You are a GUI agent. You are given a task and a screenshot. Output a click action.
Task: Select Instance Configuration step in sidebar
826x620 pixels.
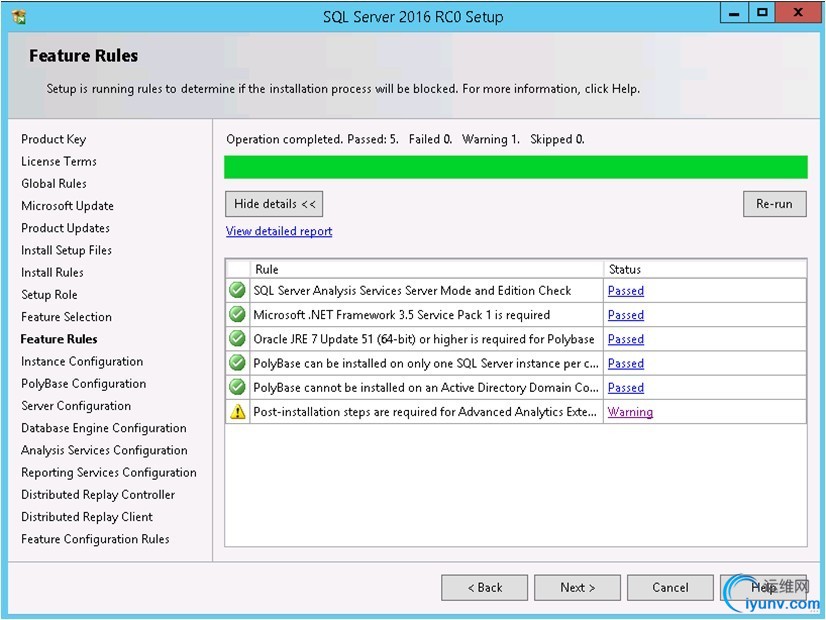[x=82, y=361]
